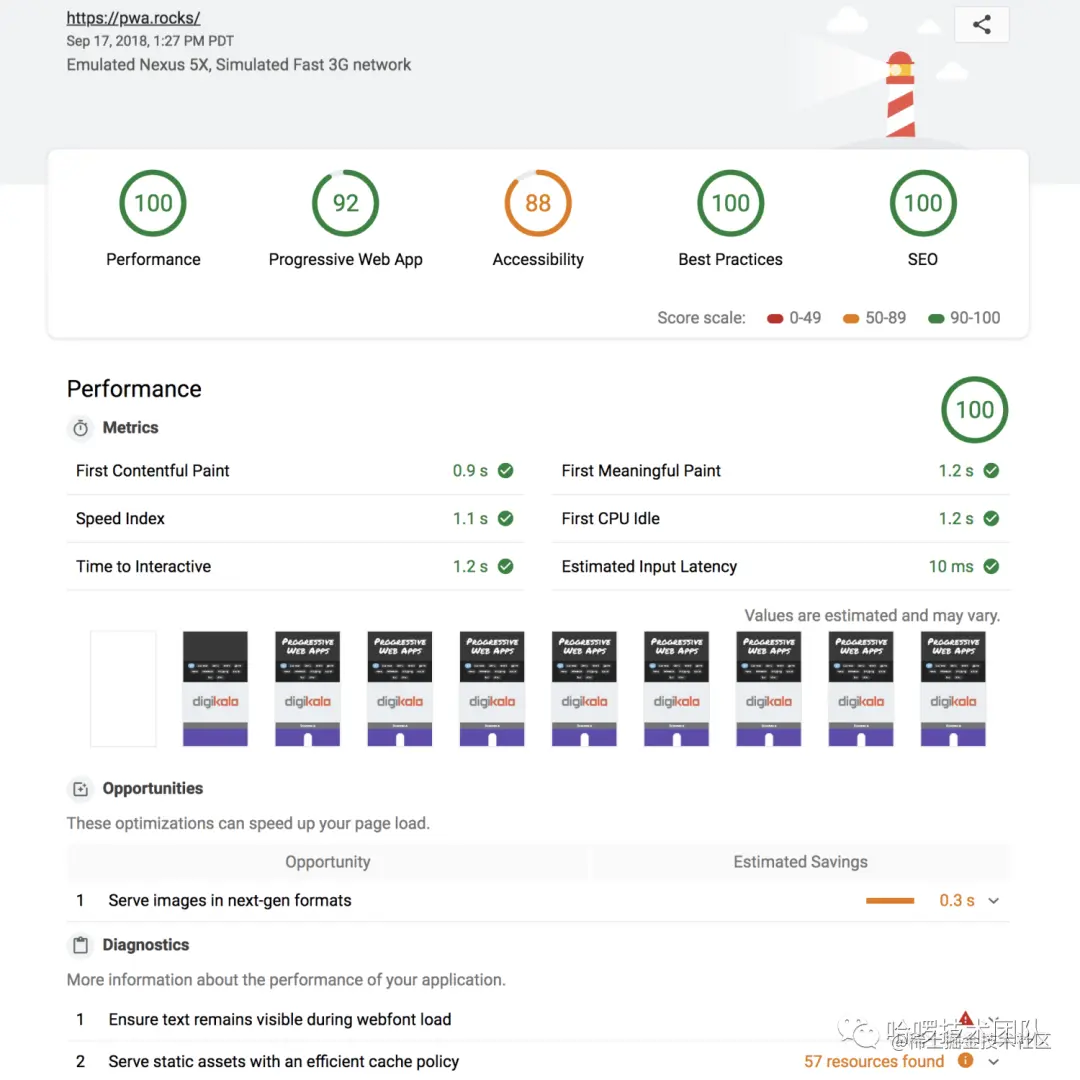Click the share report icon button

pyautogui.click(x=982, y=25)
